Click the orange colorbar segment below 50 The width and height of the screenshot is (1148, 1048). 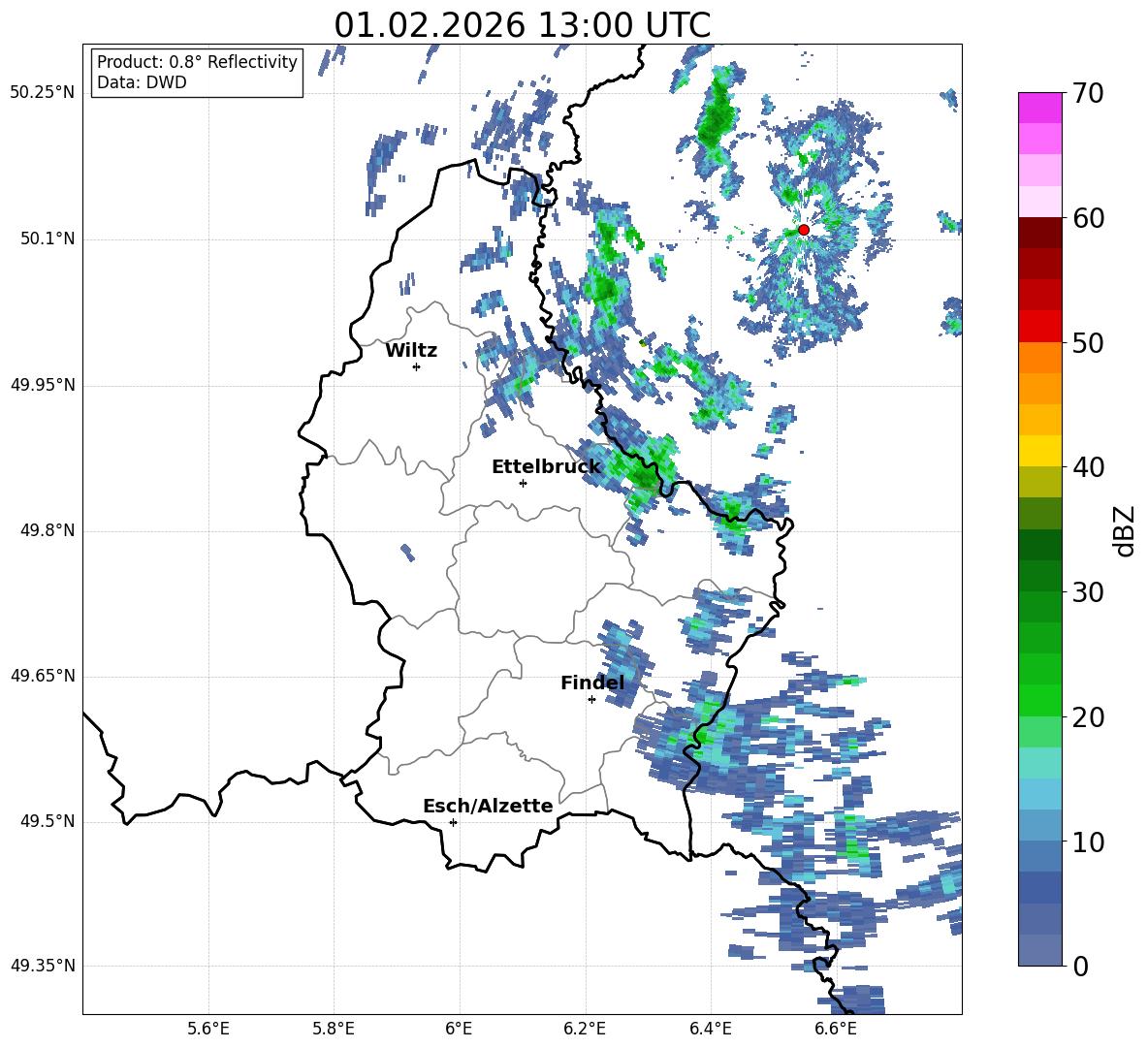click(x=1039, y=358)
